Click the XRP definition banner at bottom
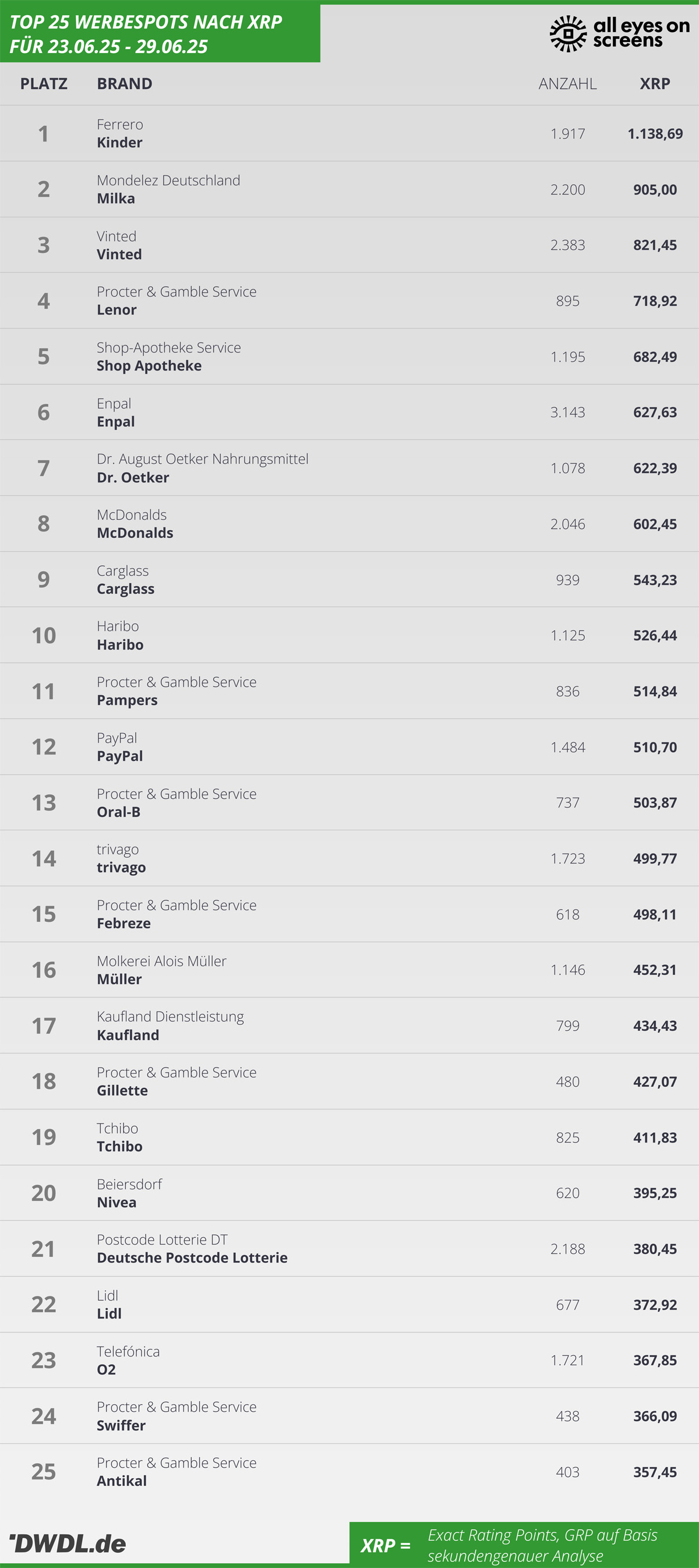The height and width of the screenshot is (1568, 699). pos(524,1545)
